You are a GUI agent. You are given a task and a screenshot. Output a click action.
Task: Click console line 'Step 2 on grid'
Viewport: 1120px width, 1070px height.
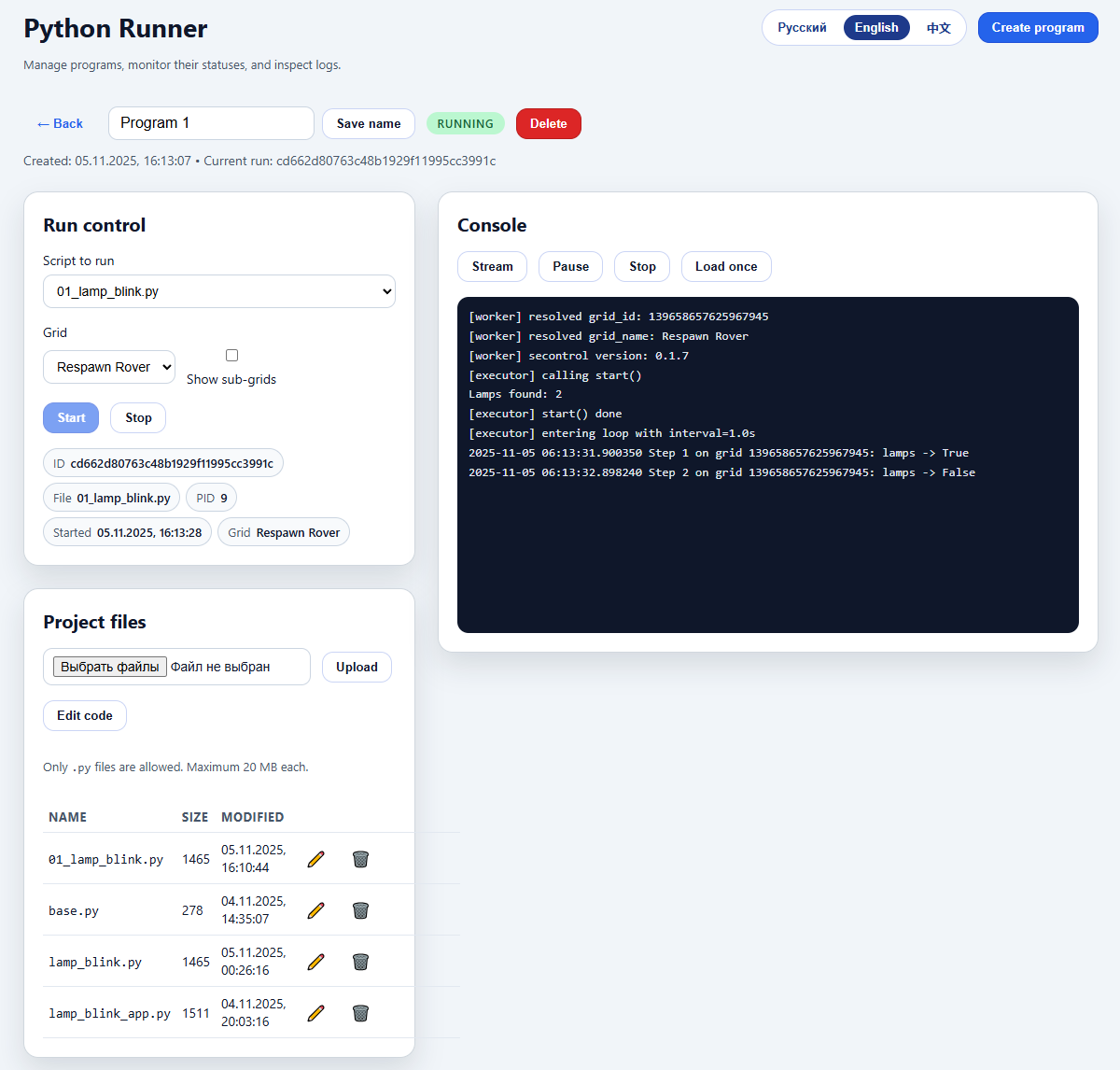pyautogui.click(x=721, y=472)
